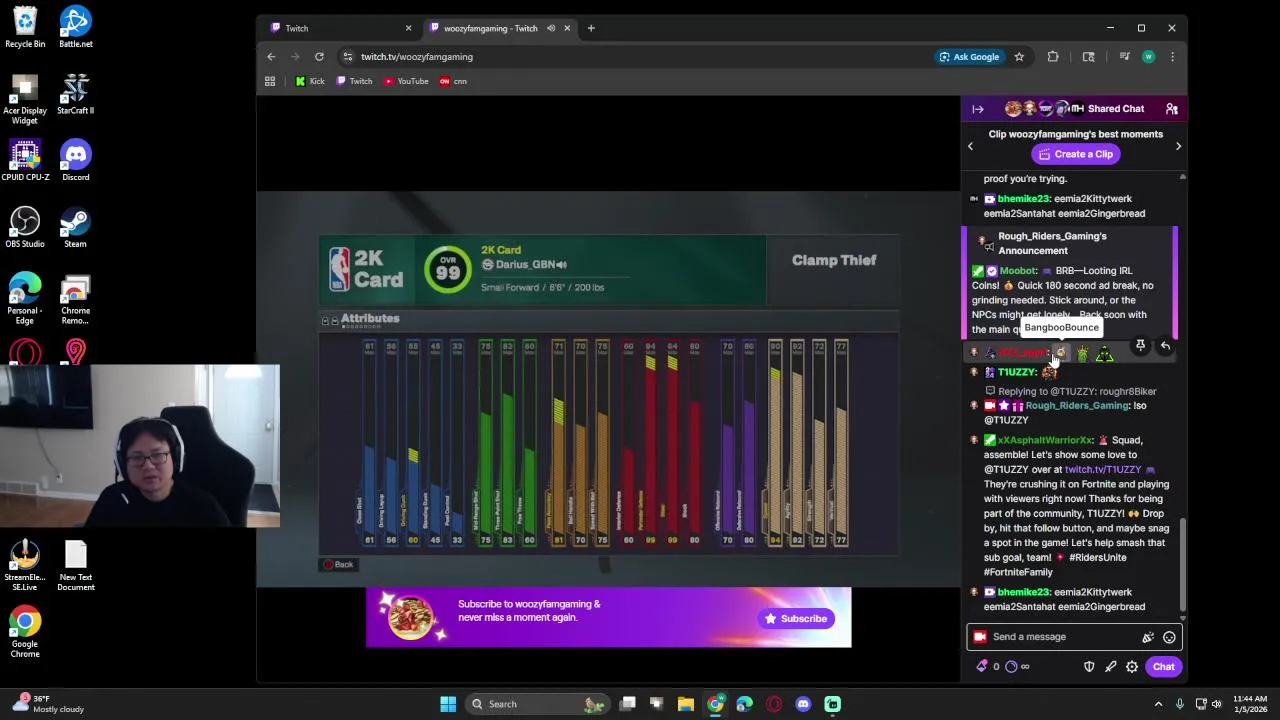Show hidden system tray icons chevron
The image size is (1280, 720).
click(x=1158, y=704)
